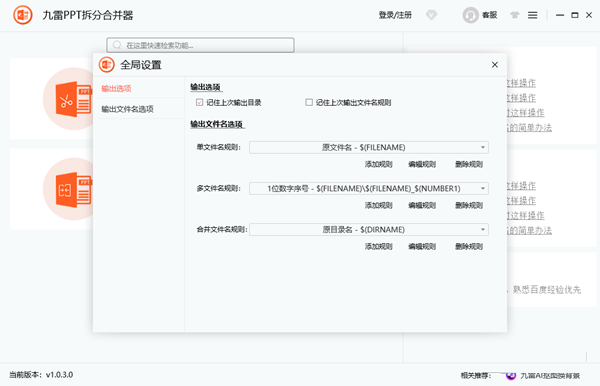Open the 单文件名规则 dropdown

coord(369,147)
